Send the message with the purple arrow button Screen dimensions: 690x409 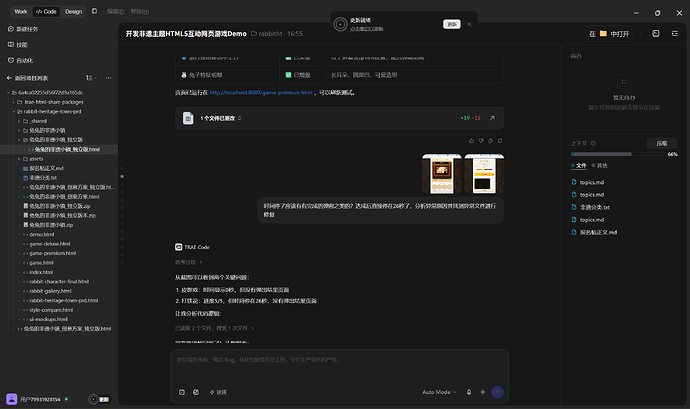(497, 392)
